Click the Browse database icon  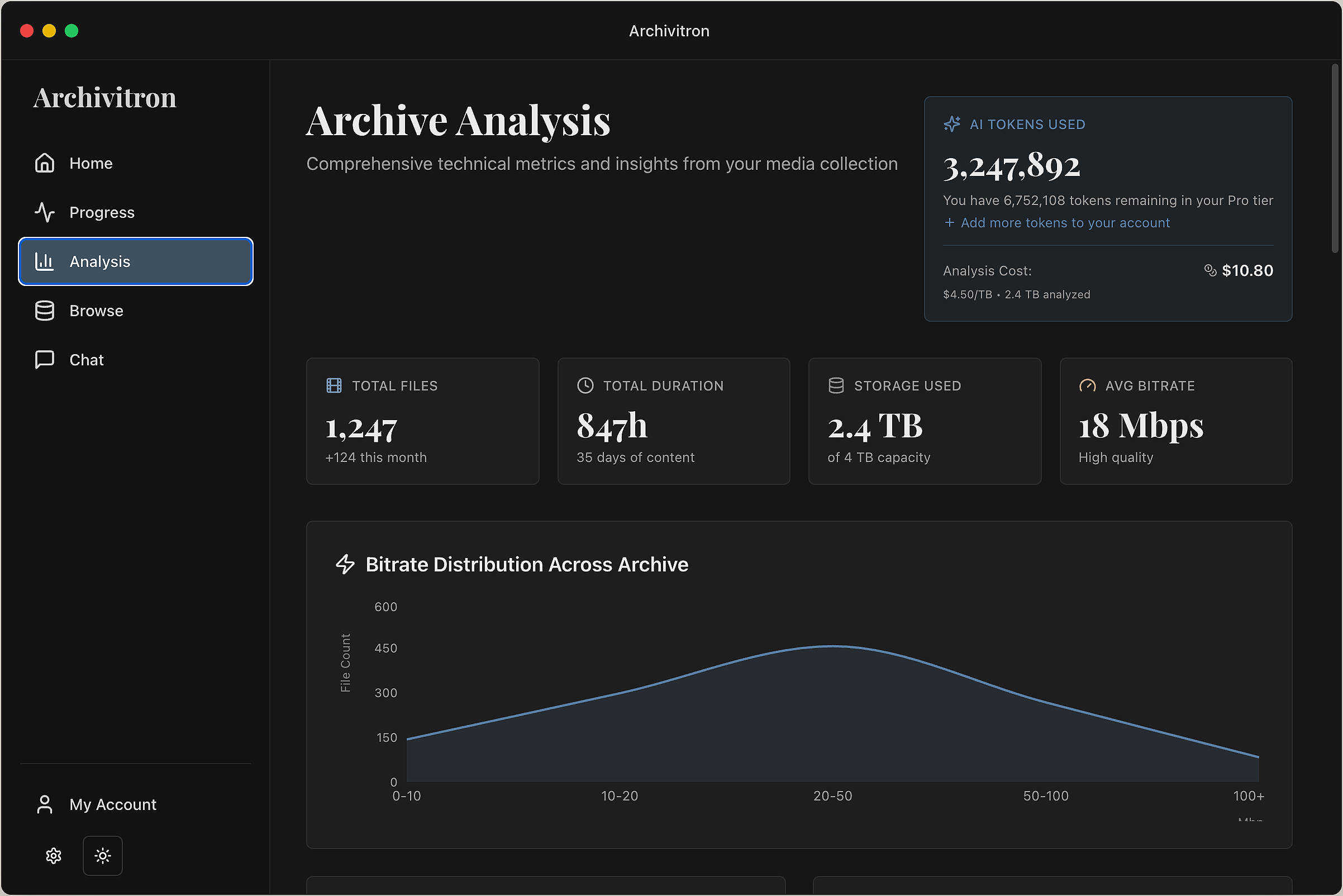coord(45,311)
